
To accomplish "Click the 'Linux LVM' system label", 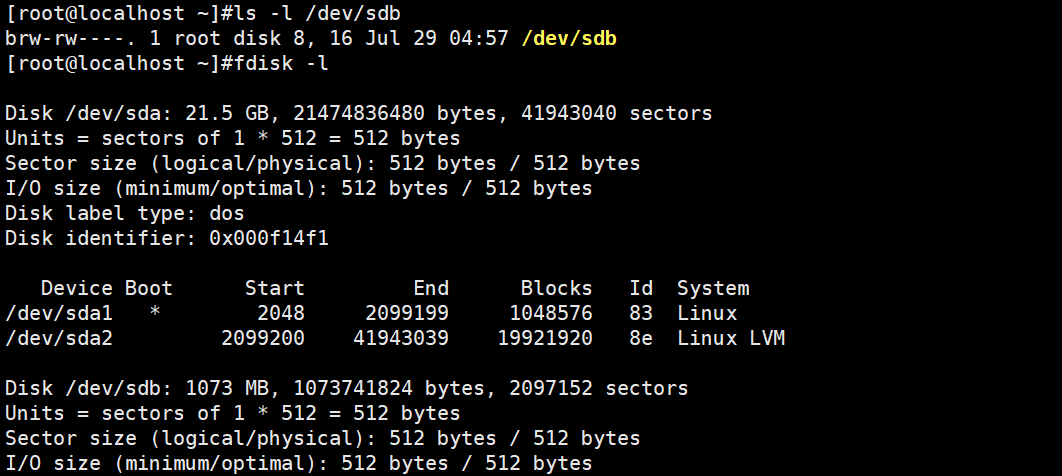I will 731,338.
